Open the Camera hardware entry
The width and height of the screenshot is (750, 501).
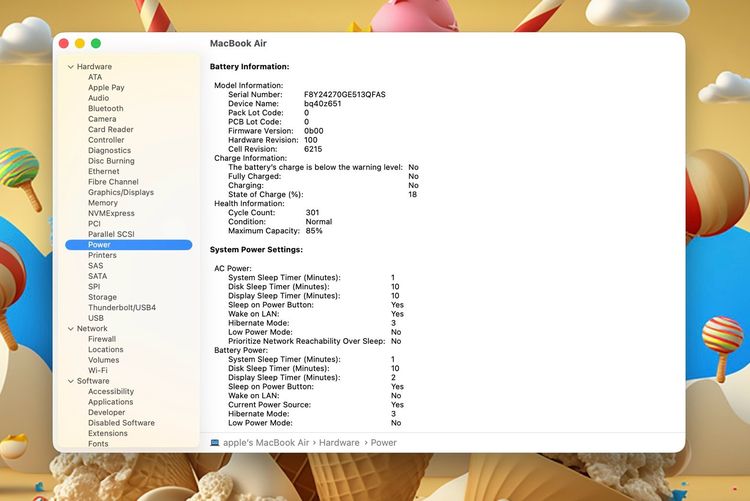coord(102,119)
